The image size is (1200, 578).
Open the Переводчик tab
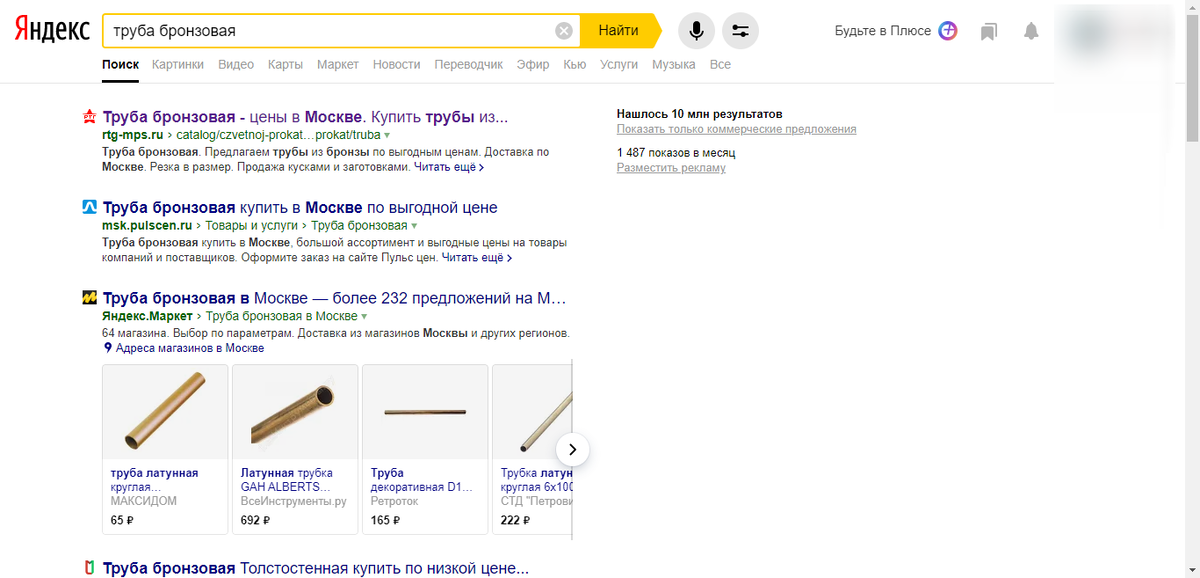coord(468,64)
